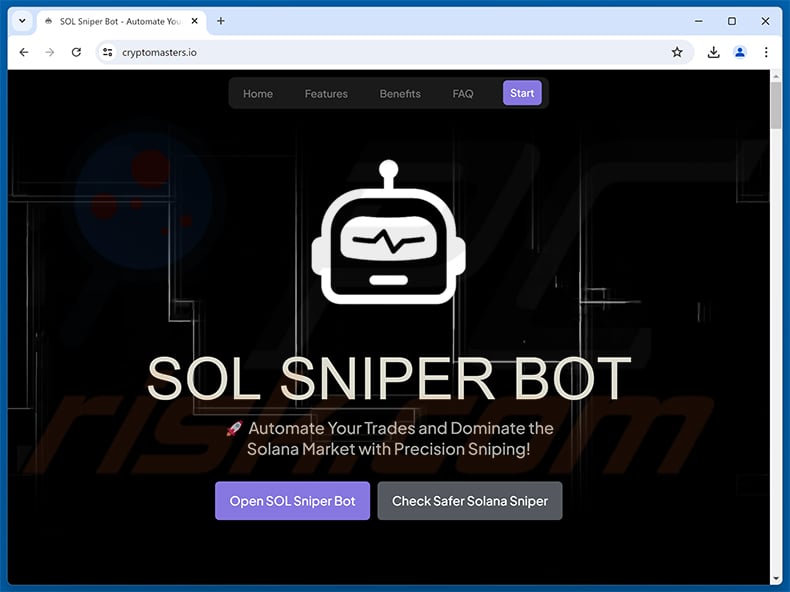Open FAQ in site navigation

pos(463,94)
